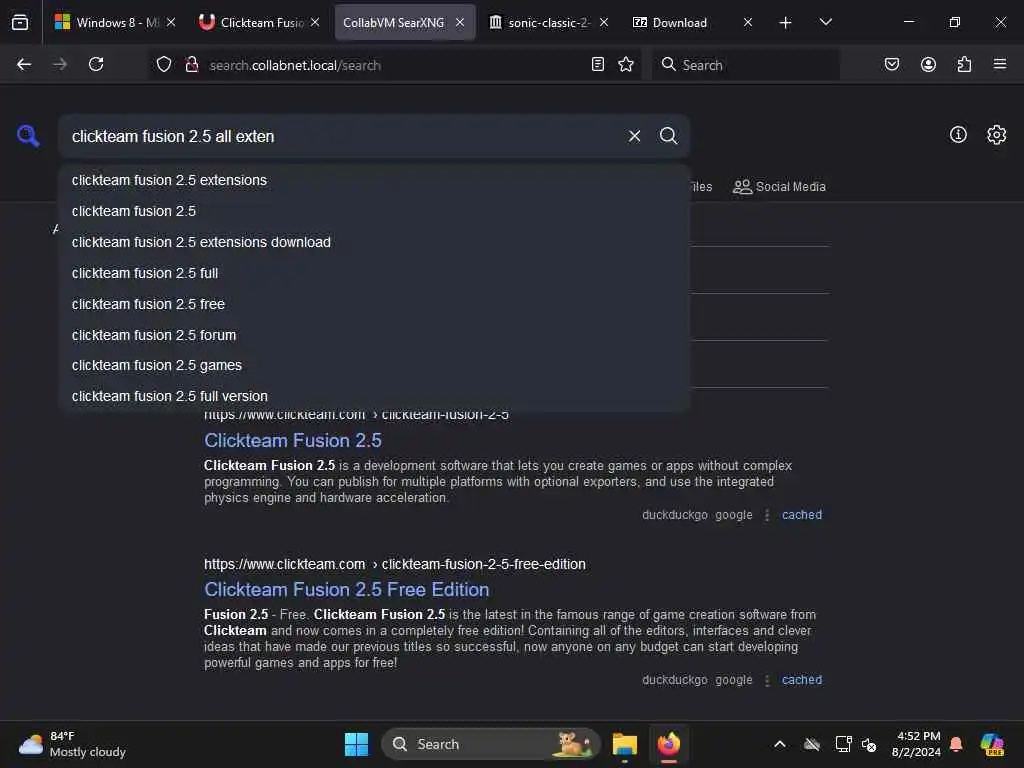Choose suggestion 'clickteam fusion 2.5 extensions'
The height and width of the screenshot is (768, 1024).
(x=374, y=180)
